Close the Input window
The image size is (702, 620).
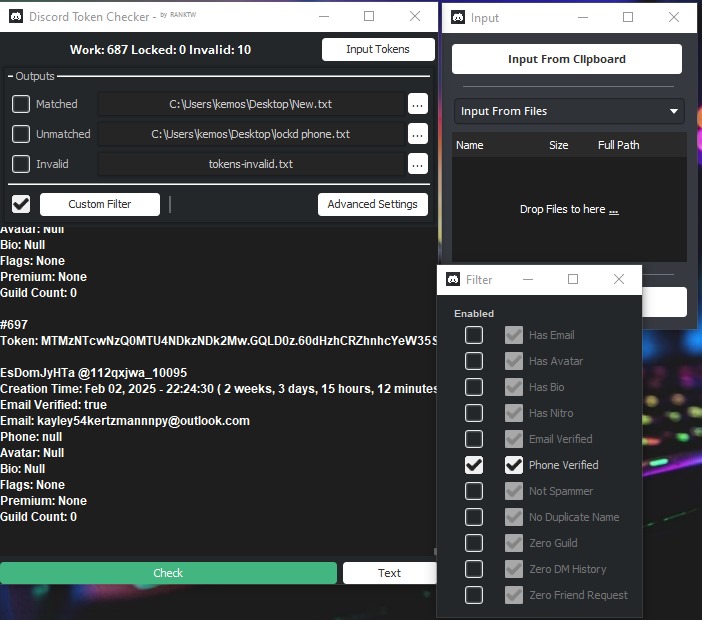(674, 17)
